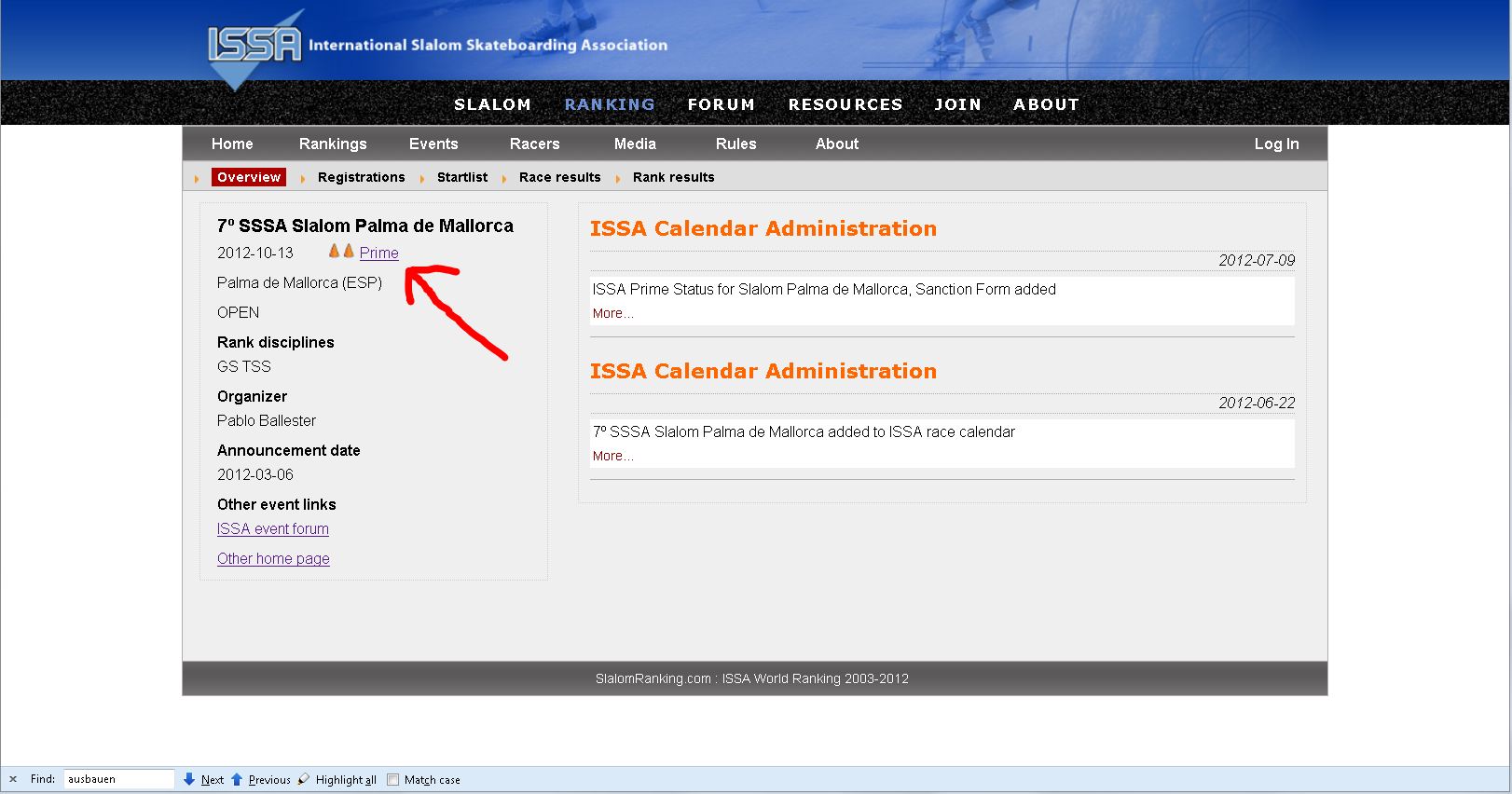Open Rankings in gray navbar

[x=333, y=144]
